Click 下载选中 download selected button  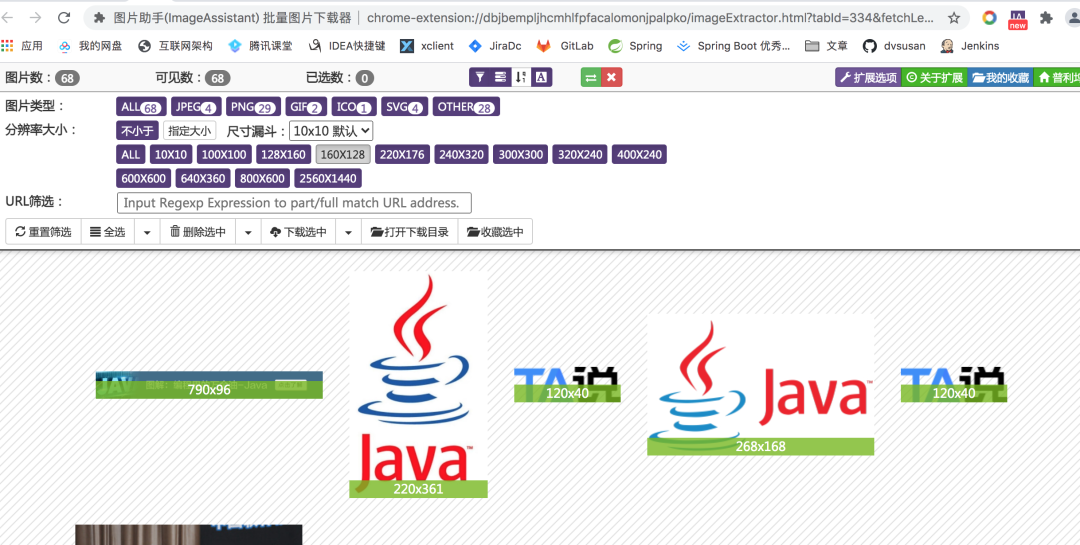299,232
